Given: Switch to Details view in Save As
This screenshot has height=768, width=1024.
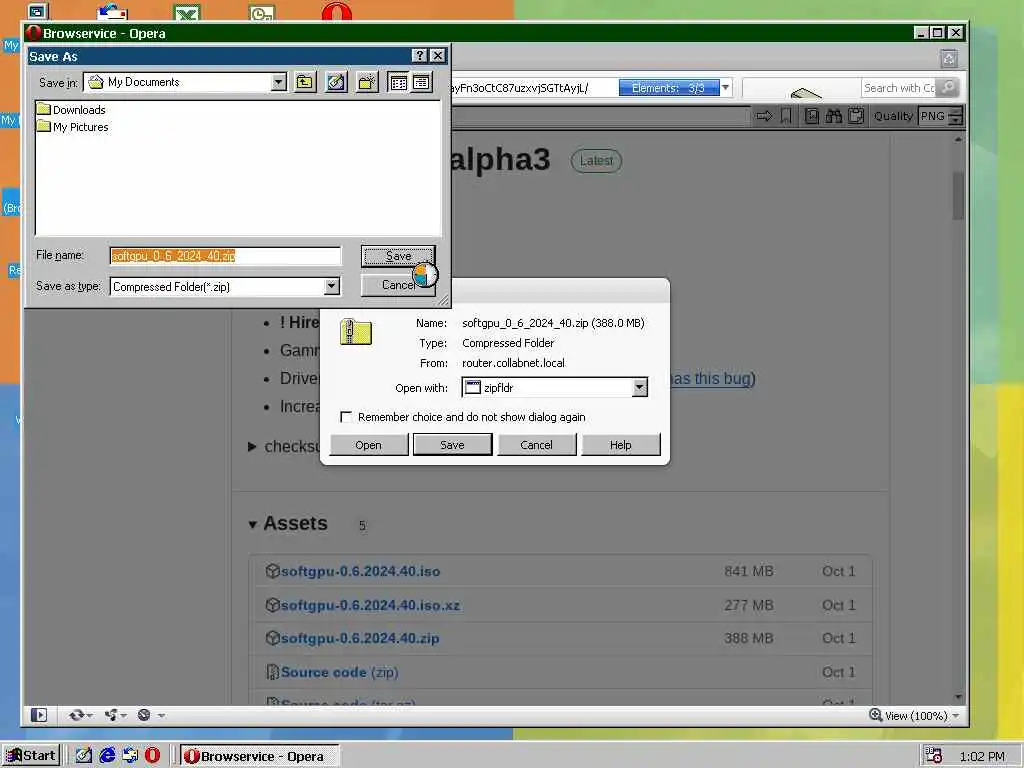Looking at the screenshot, I should point(421,82).
